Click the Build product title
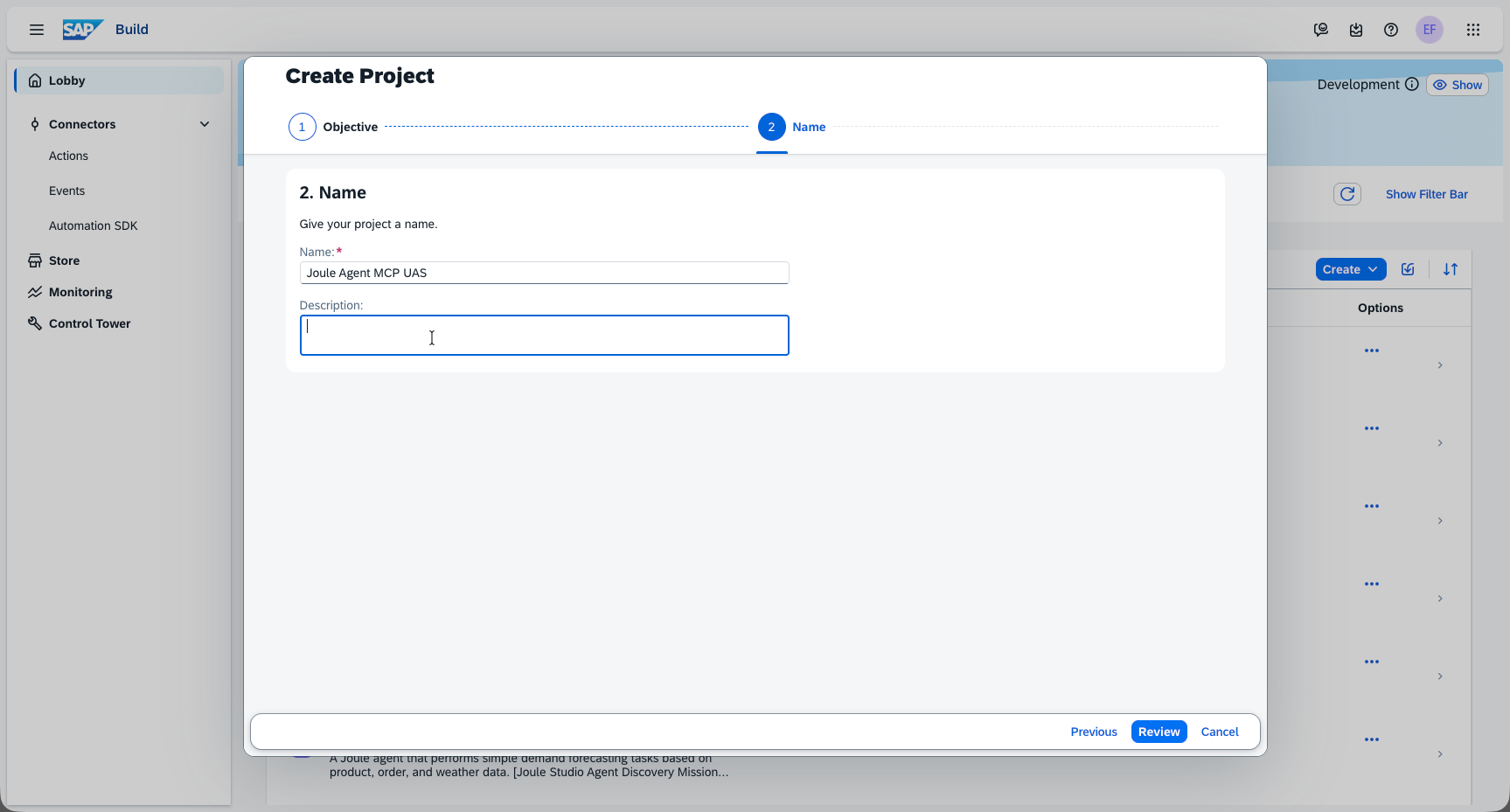The height and width of the screenshot is (812, 1510). point(132,29)
